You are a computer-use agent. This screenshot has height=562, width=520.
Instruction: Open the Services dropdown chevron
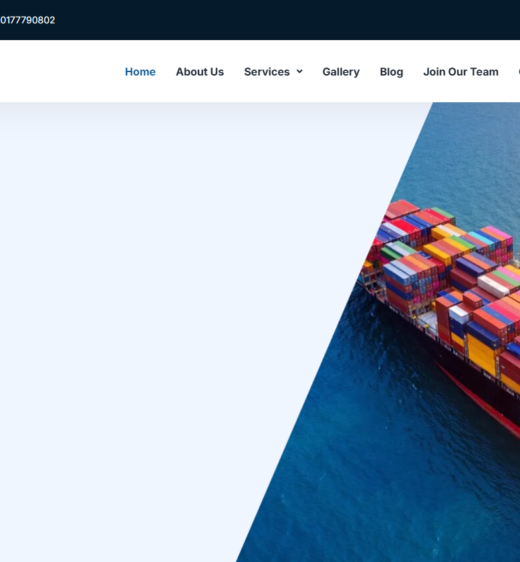coord(300,71)
